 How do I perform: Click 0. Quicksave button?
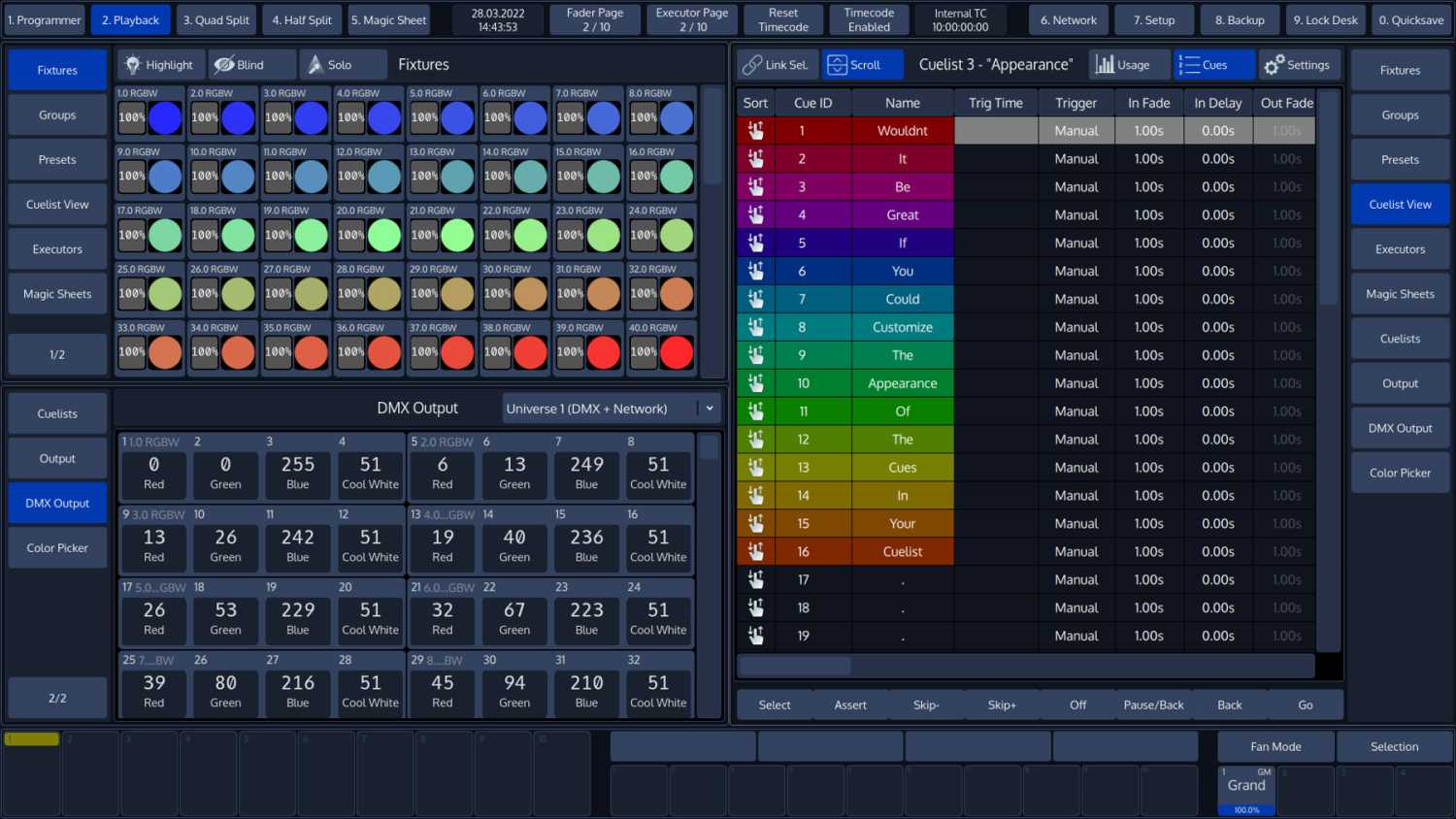tap(1411, 20)
